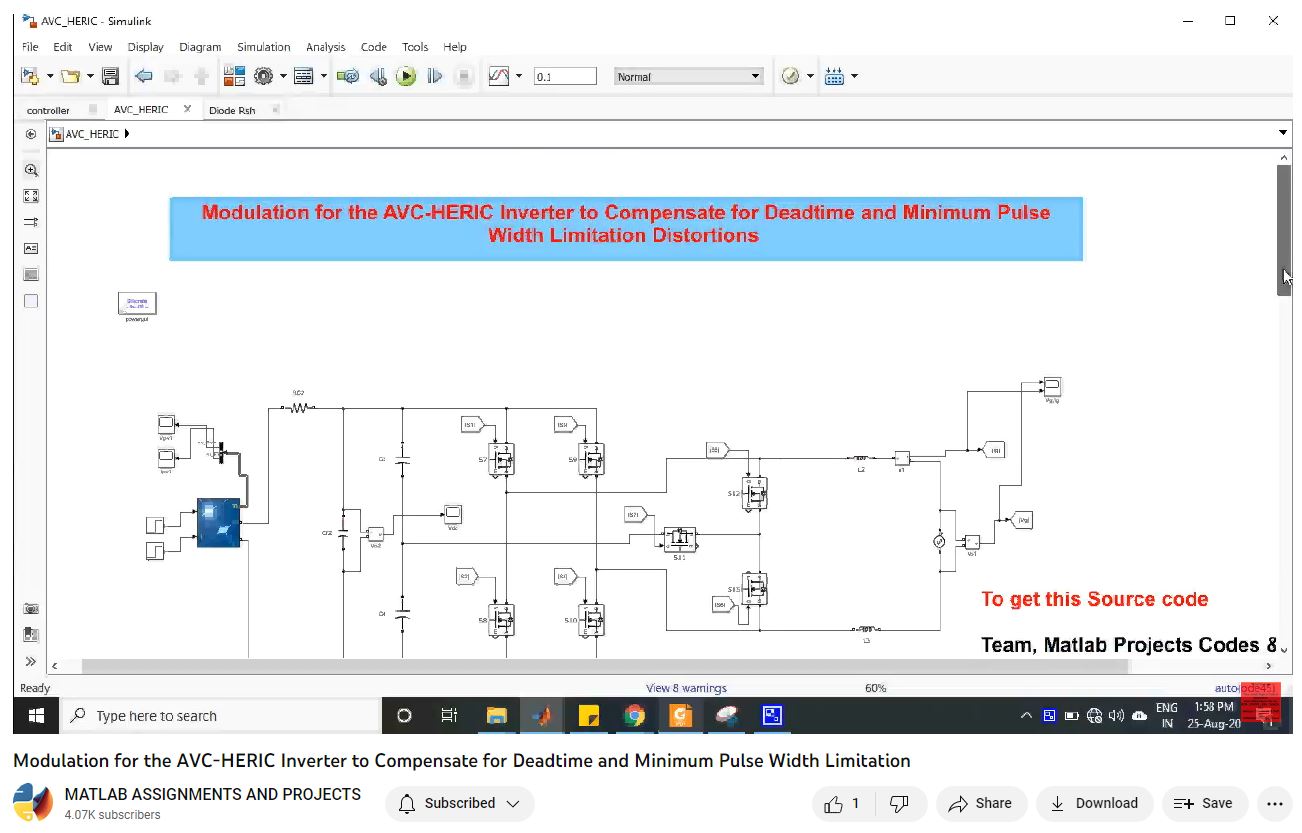Expand the Open model dropdown arrow

[x=90, y=76]
